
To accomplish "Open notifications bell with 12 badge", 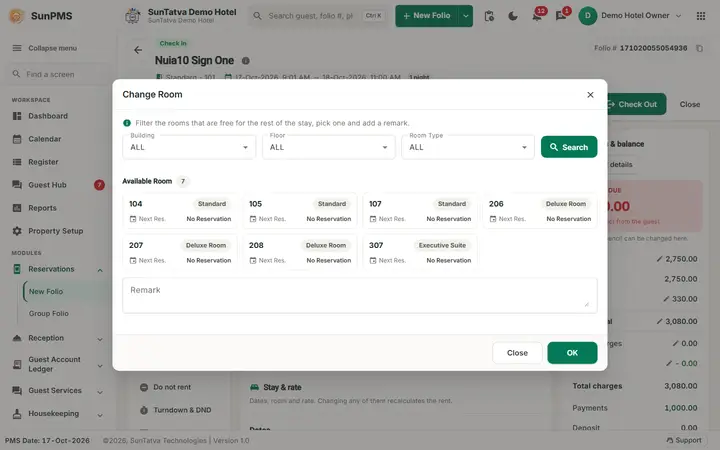I will click(537, 16).
